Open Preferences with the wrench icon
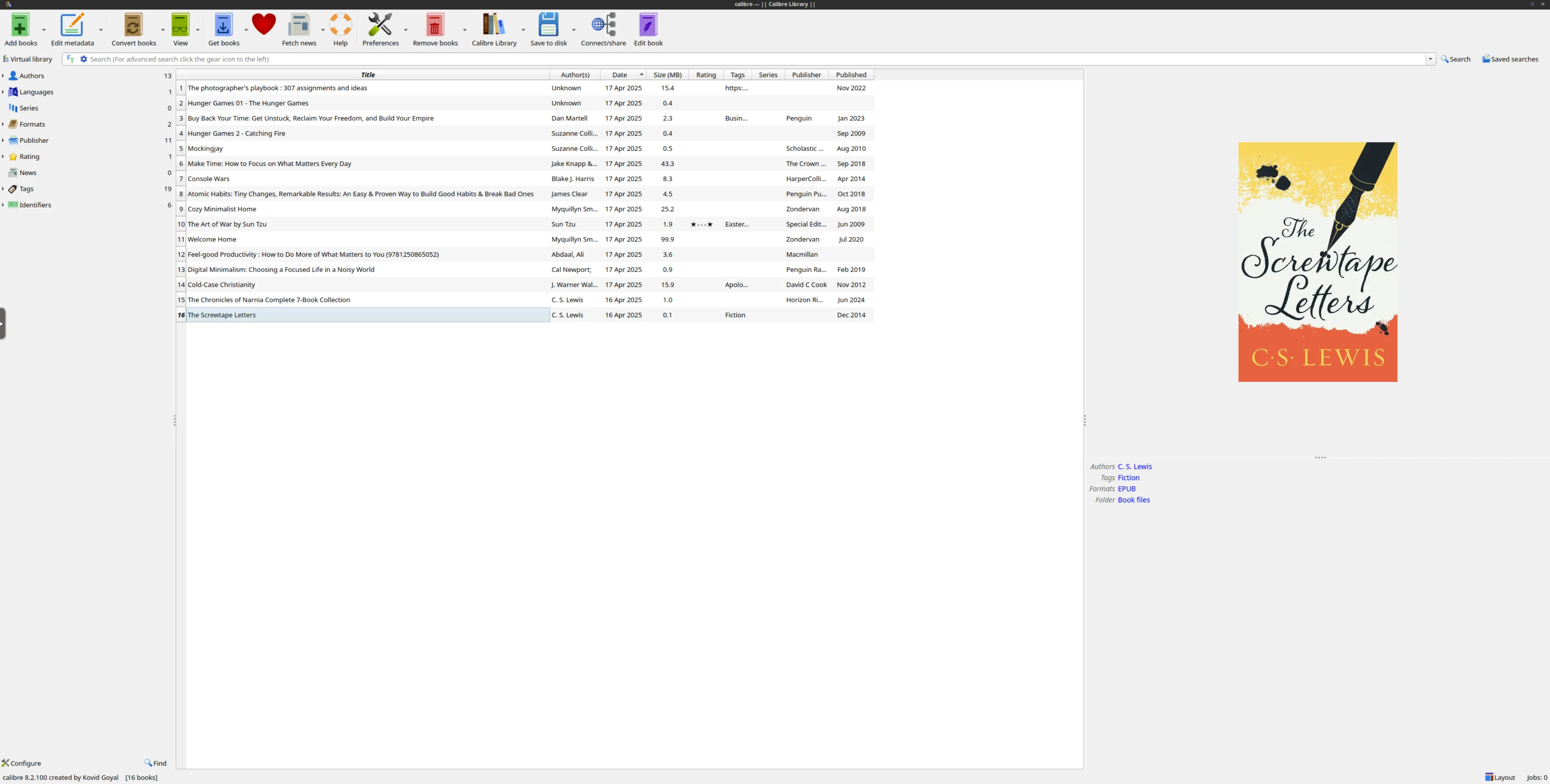This screenshot has height=784, width=1550. [380, 25]
